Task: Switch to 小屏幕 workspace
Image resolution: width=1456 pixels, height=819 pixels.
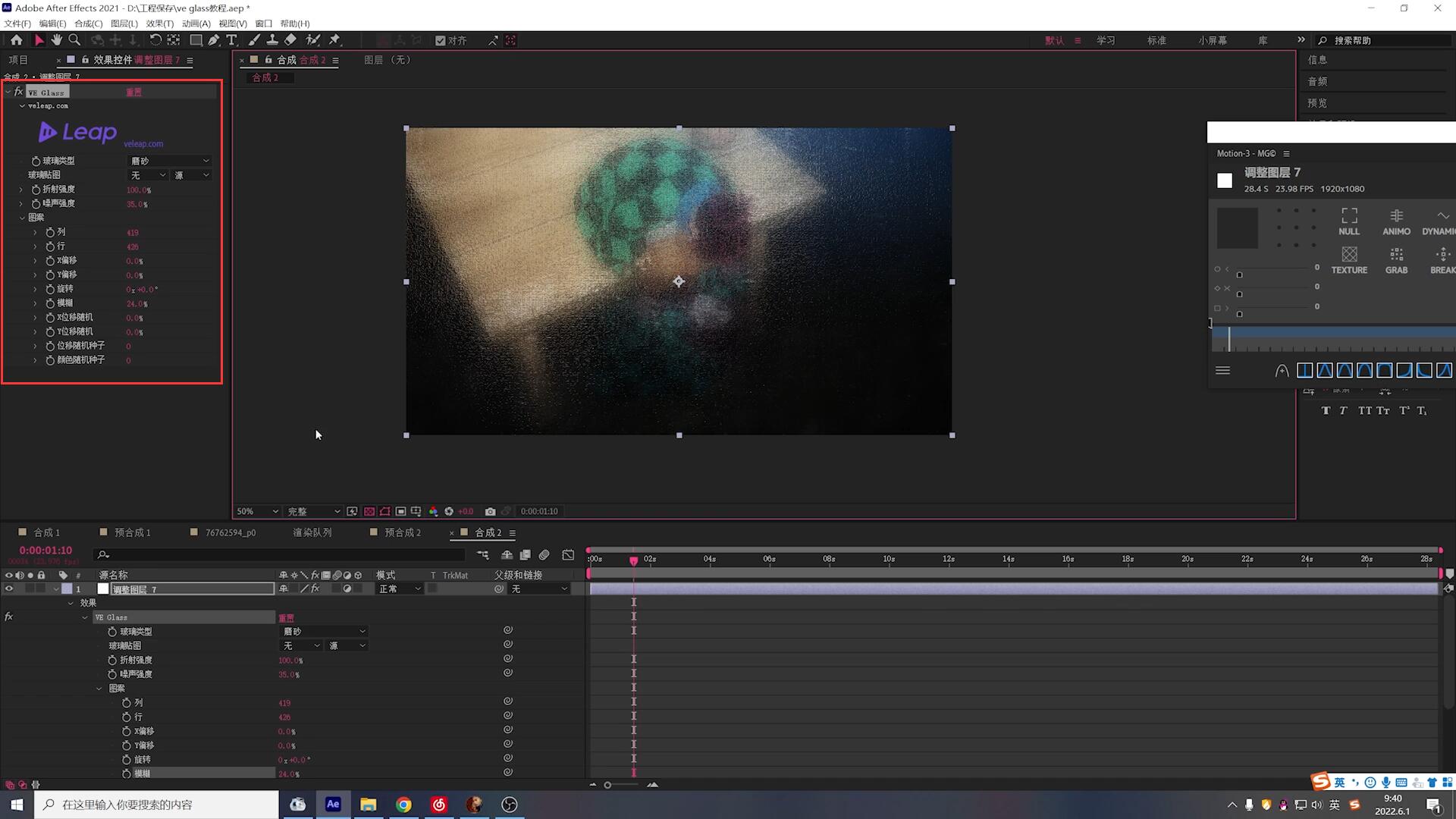Action: point(1213,40)
